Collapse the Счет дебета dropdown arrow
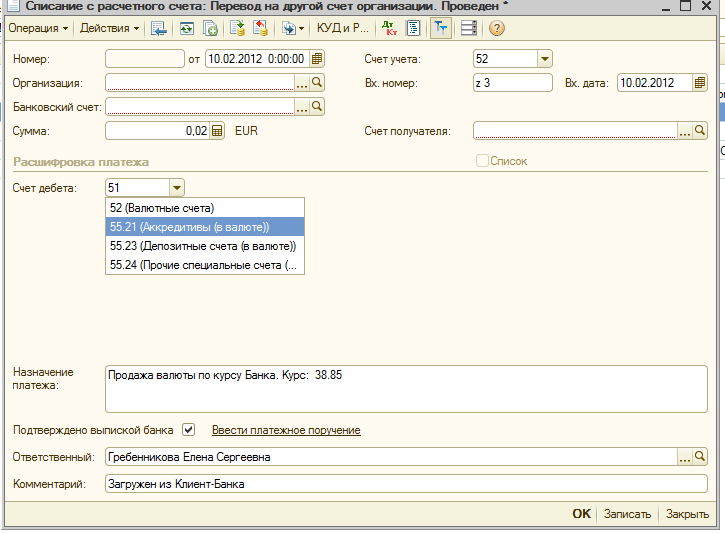The image size is (725, 533). pyautogui.click(x=177, y=187)
